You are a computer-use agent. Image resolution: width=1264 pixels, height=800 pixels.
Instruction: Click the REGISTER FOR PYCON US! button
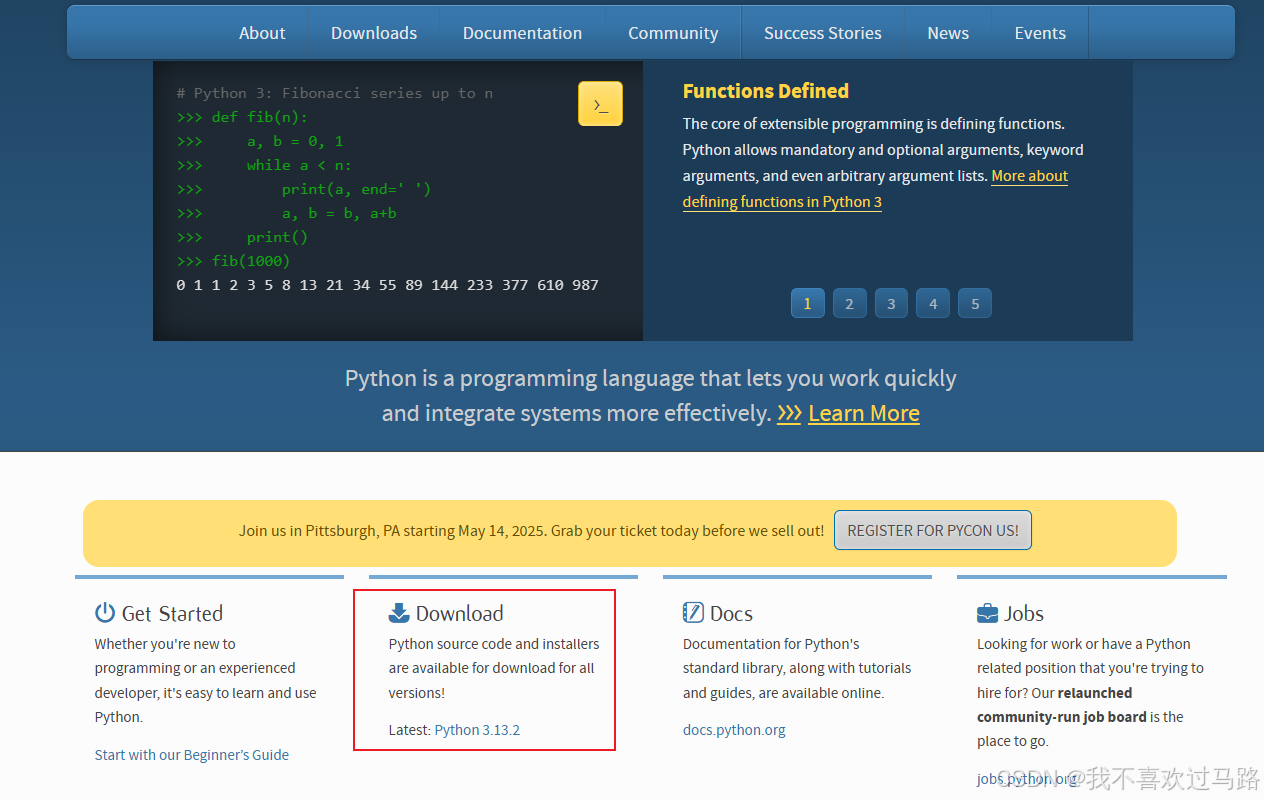coord(933,531)
